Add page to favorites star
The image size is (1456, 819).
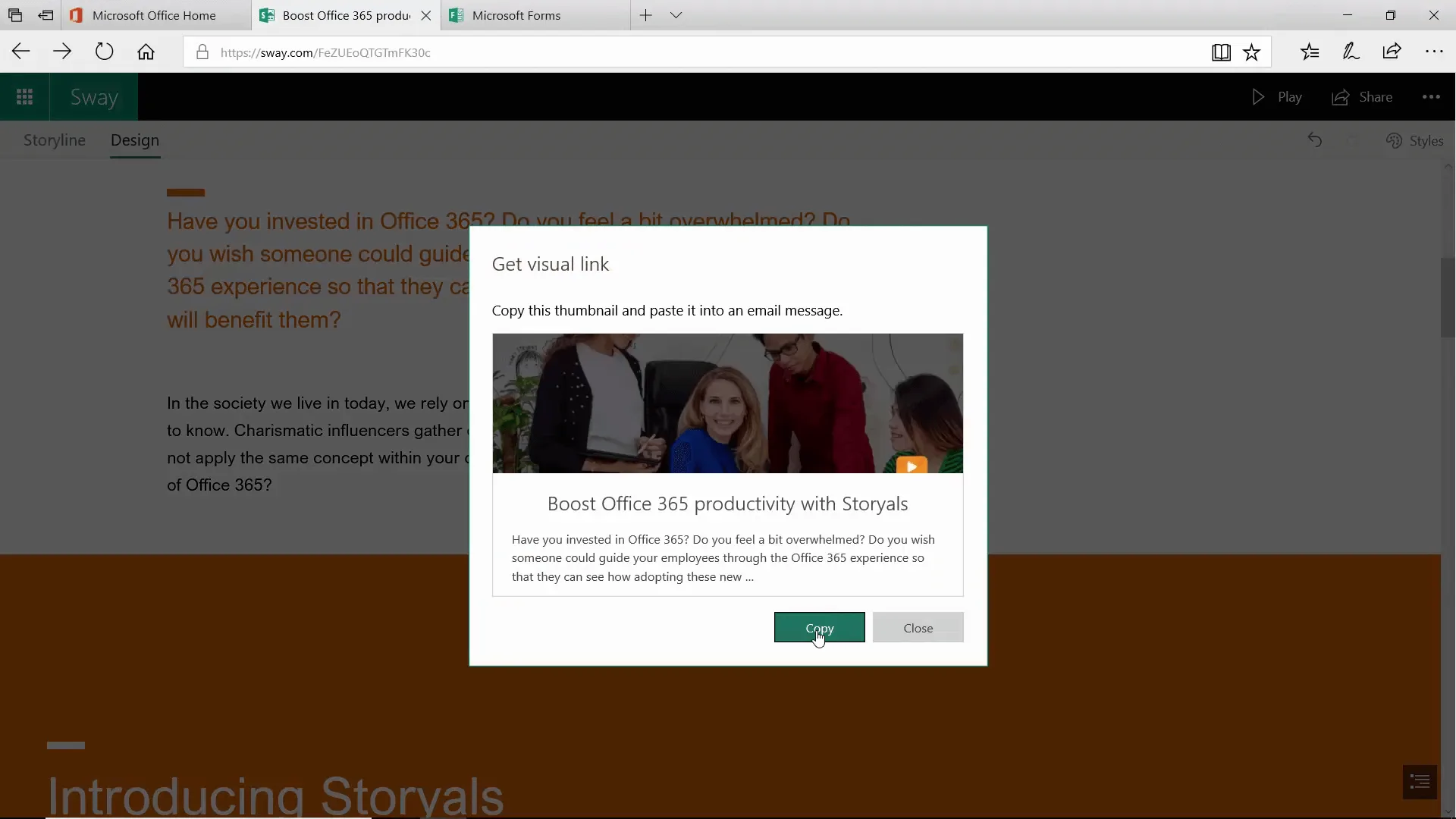click(x=1251, y=52)
